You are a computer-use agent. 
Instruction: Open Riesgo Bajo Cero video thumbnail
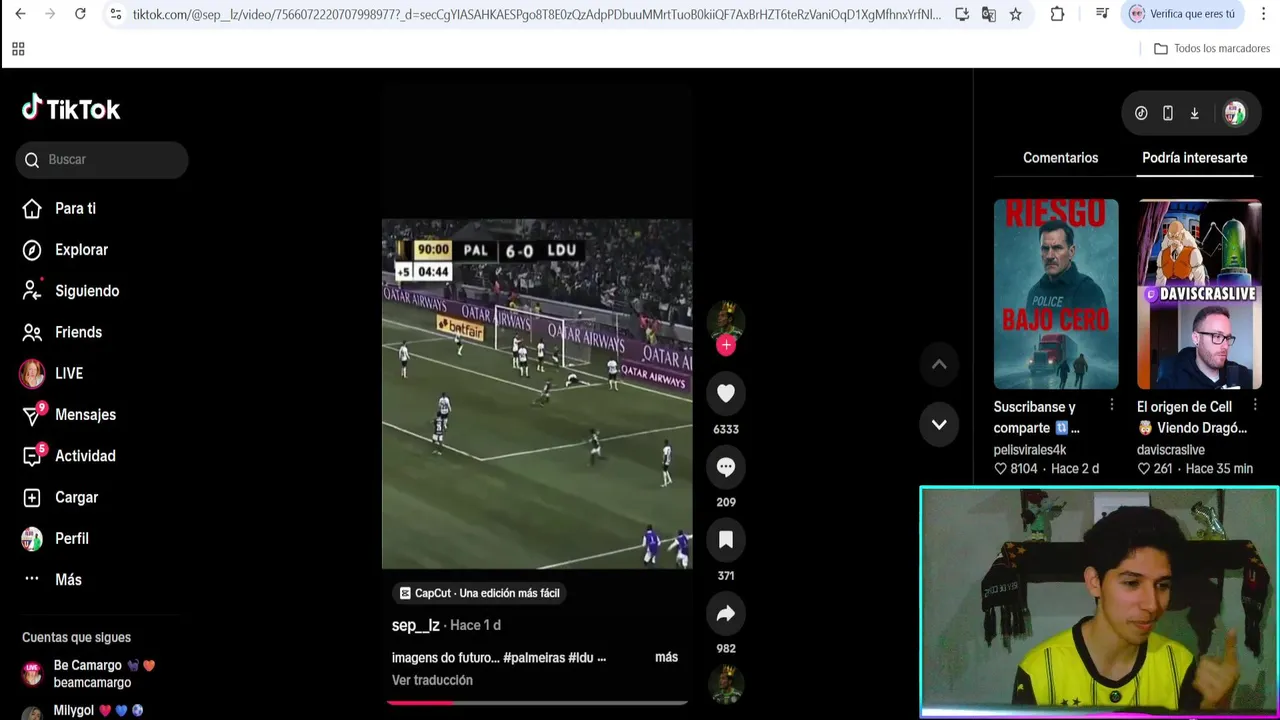pyautogui.click(x=1056, y=294)
